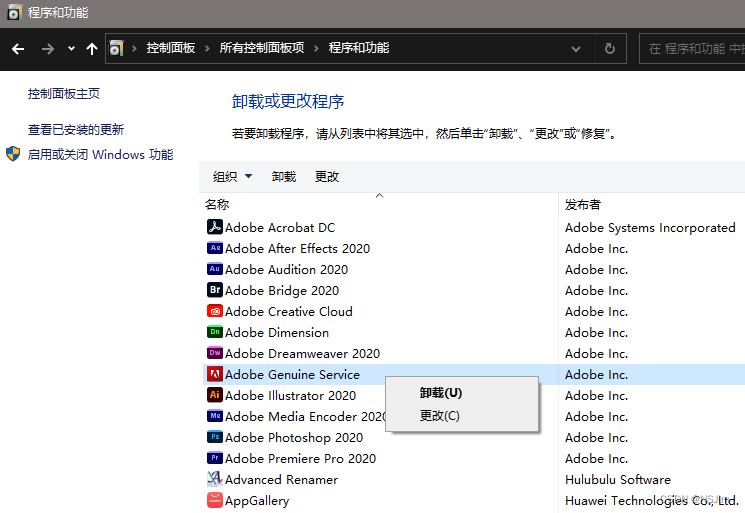Screen dimensions: 745x513
Task: Expand the chevron after 所有控制面板项 in the breadcrumb
Action: 316,48
